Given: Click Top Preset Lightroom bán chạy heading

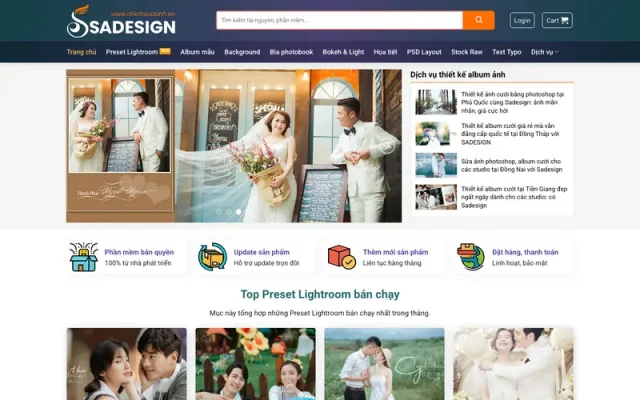Looking at the screenshot, I should [320, 294].
